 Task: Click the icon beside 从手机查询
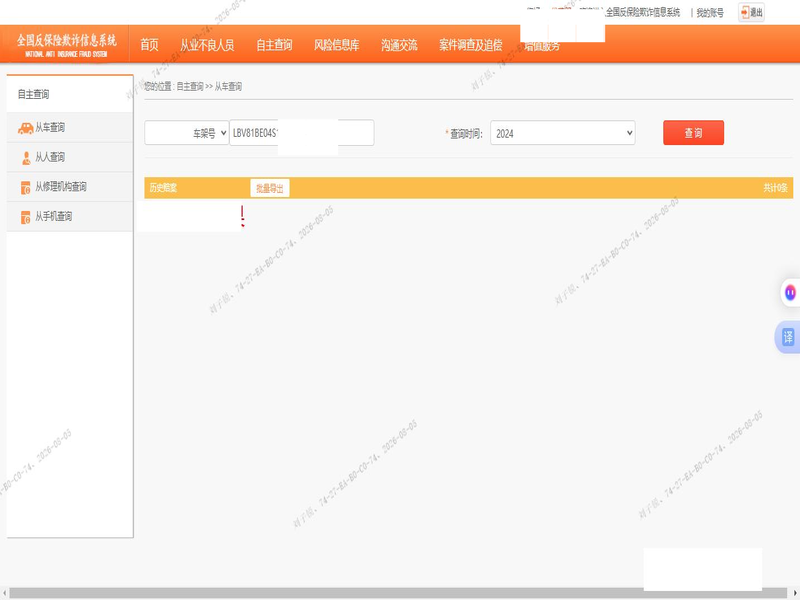(x=26, y=217)
